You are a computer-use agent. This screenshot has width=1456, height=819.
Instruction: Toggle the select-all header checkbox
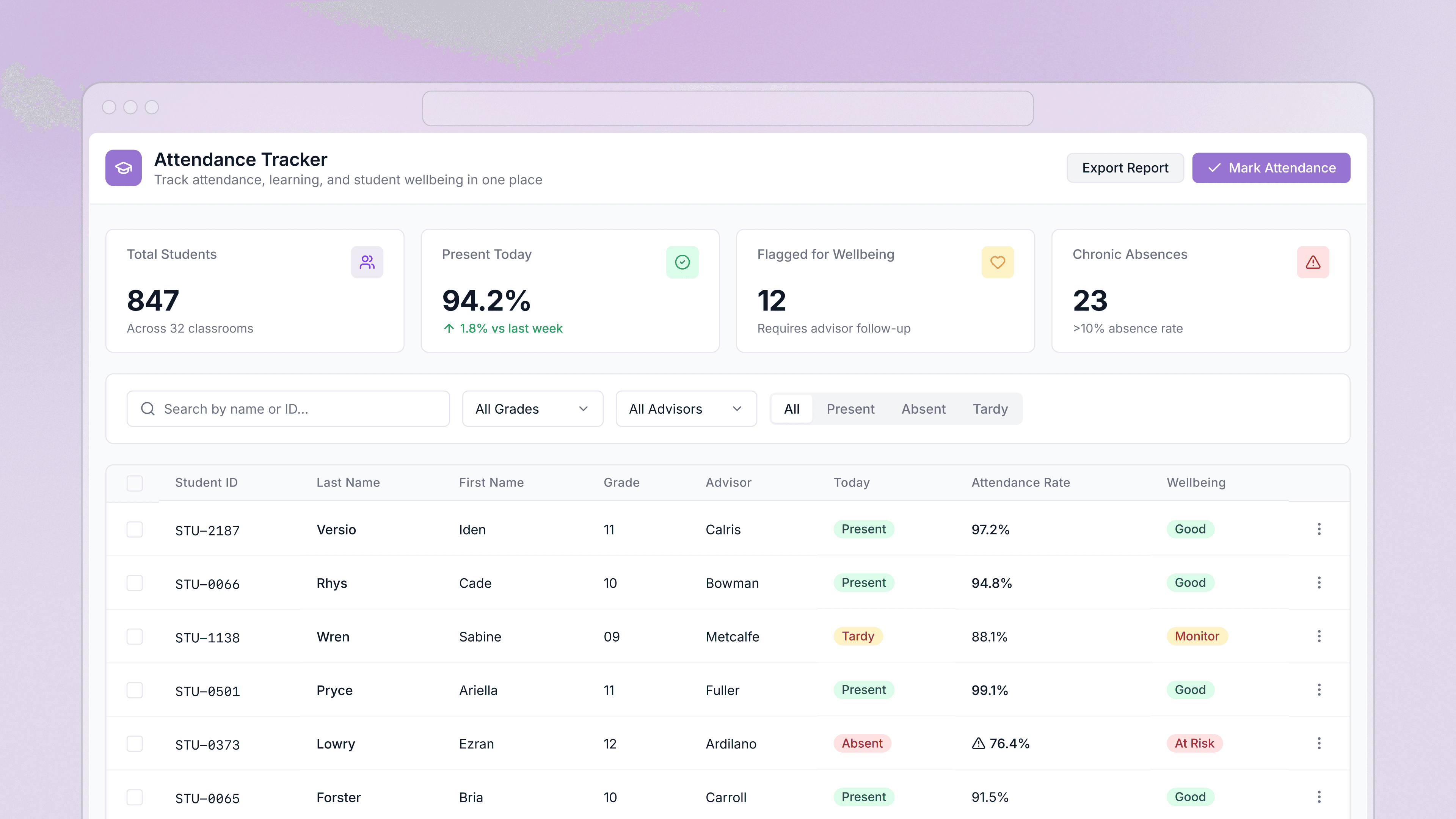pos(135,483)
